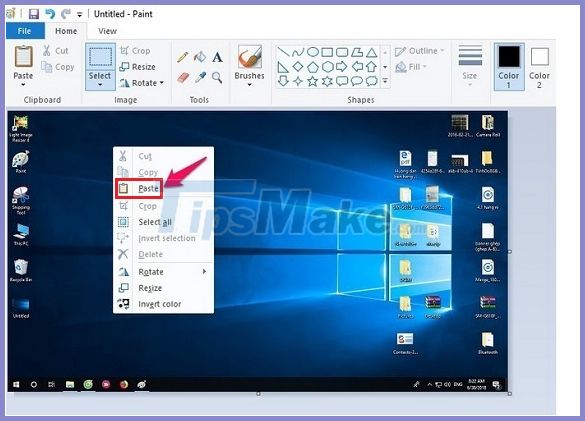Select the Fill with color bucket tool

click(x=200, y=57)
